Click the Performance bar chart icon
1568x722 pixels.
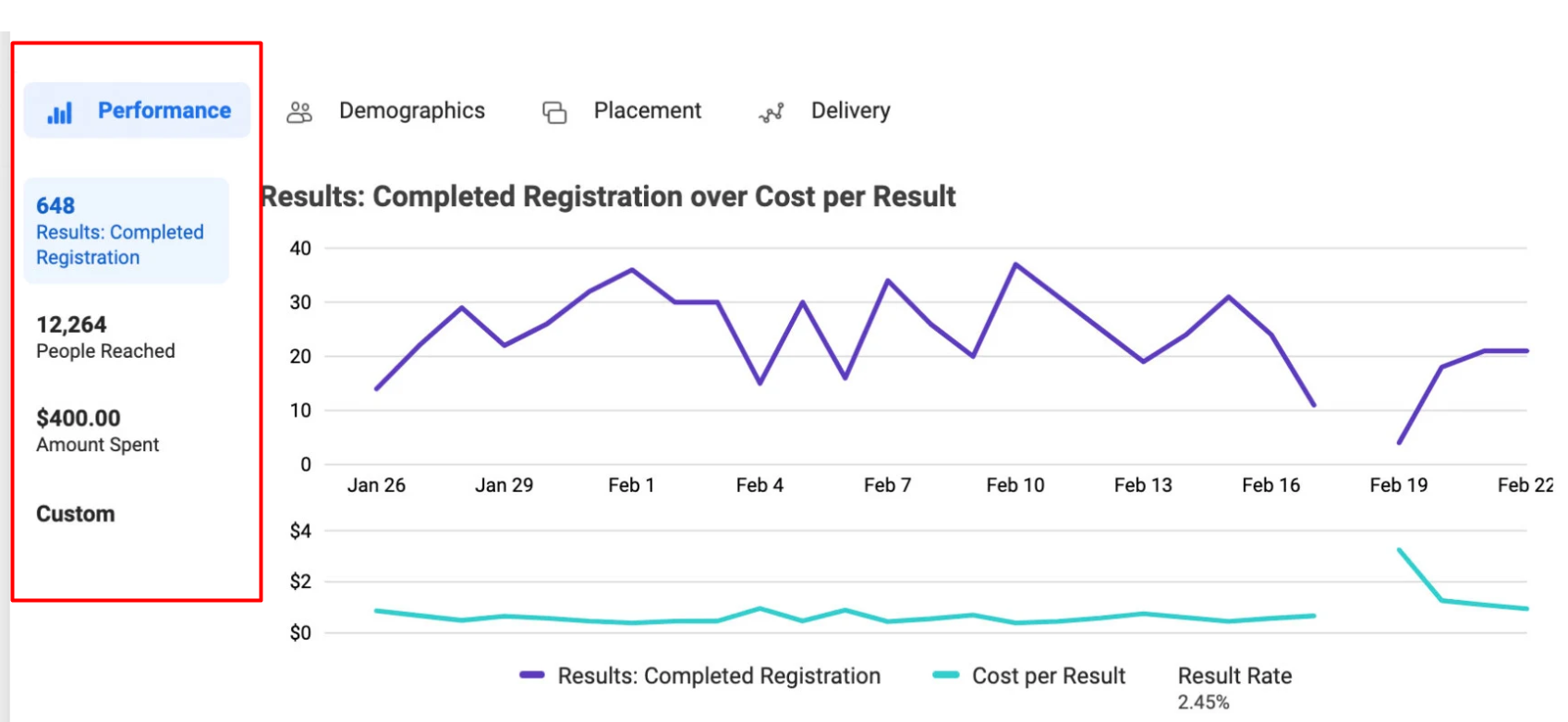point(60,113)
